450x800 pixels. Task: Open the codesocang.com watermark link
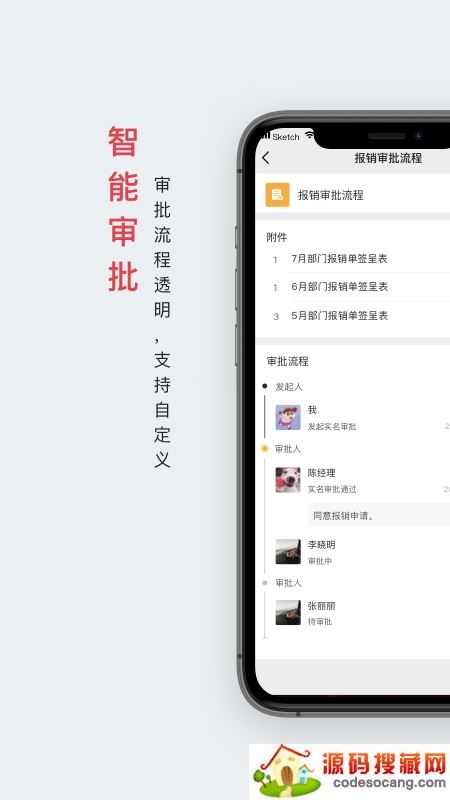click(x=389, y=783)
